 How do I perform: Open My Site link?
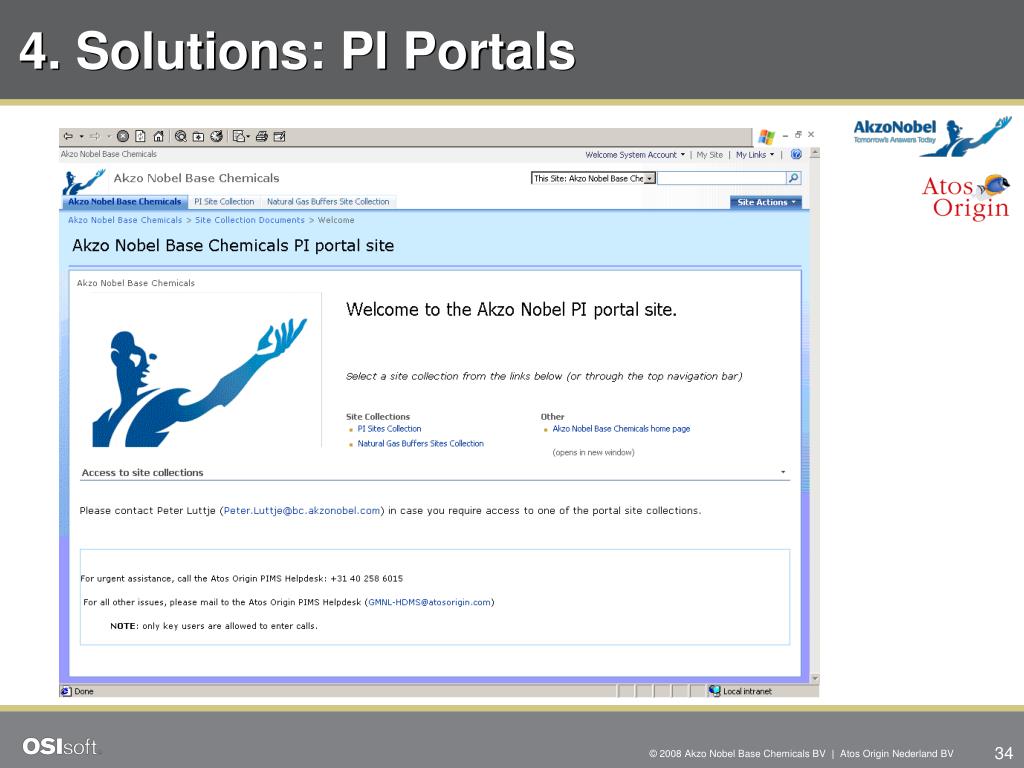709,155
